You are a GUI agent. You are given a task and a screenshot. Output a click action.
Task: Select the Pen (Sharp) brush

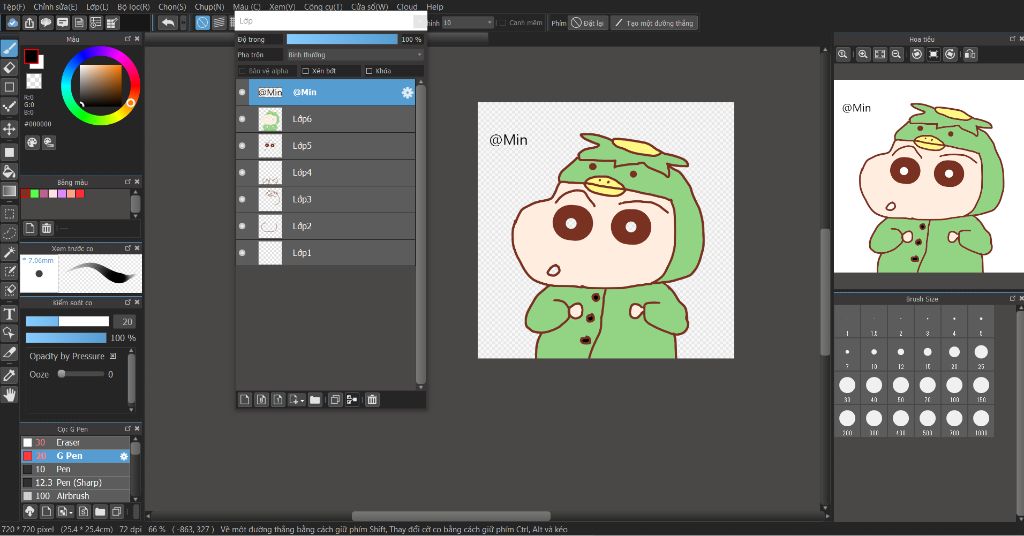pos(76,482)
